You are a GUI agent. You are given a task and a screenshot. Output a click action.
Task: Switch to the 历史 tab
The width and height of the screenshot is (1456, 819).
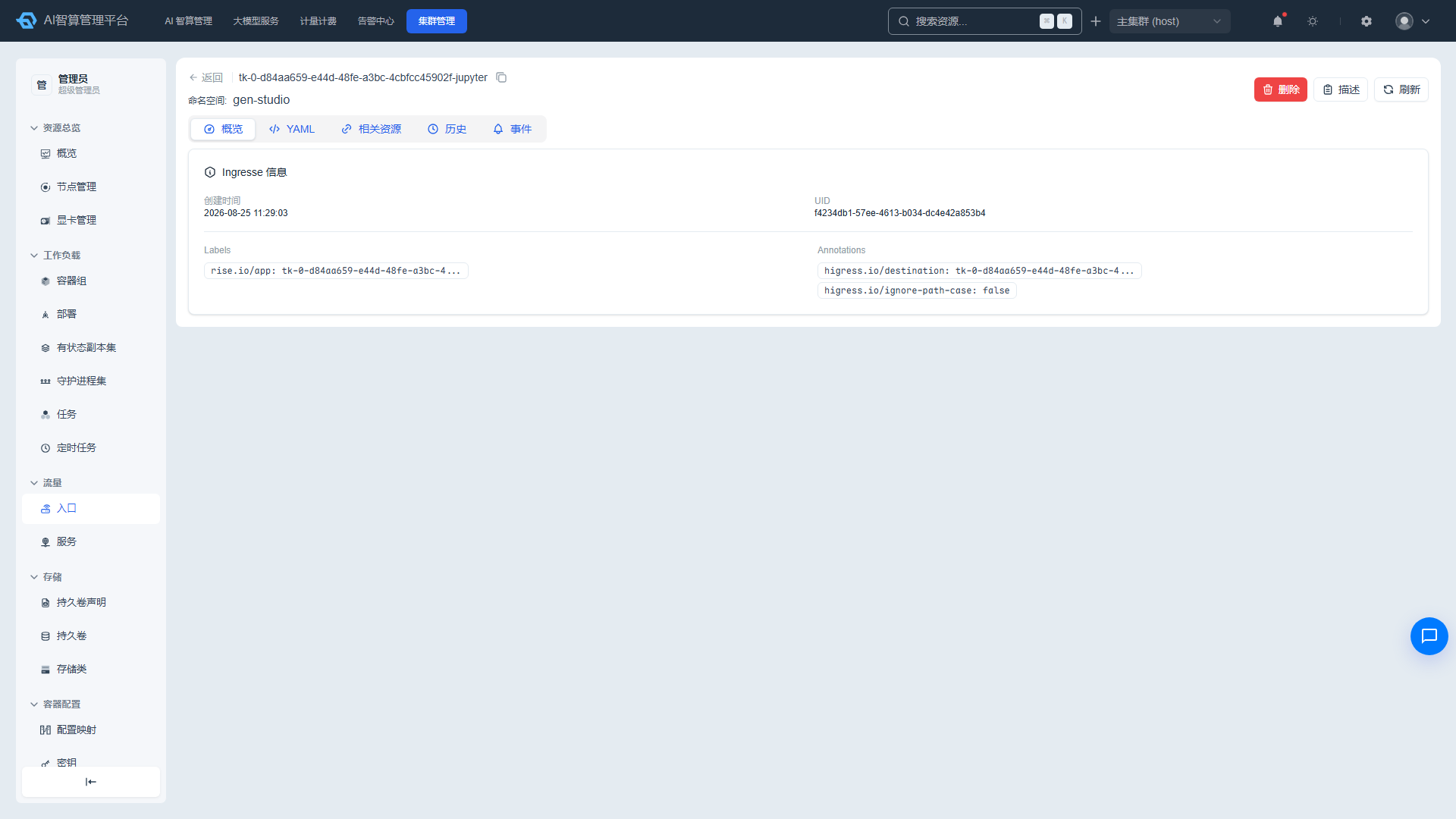tap(447, 129)
